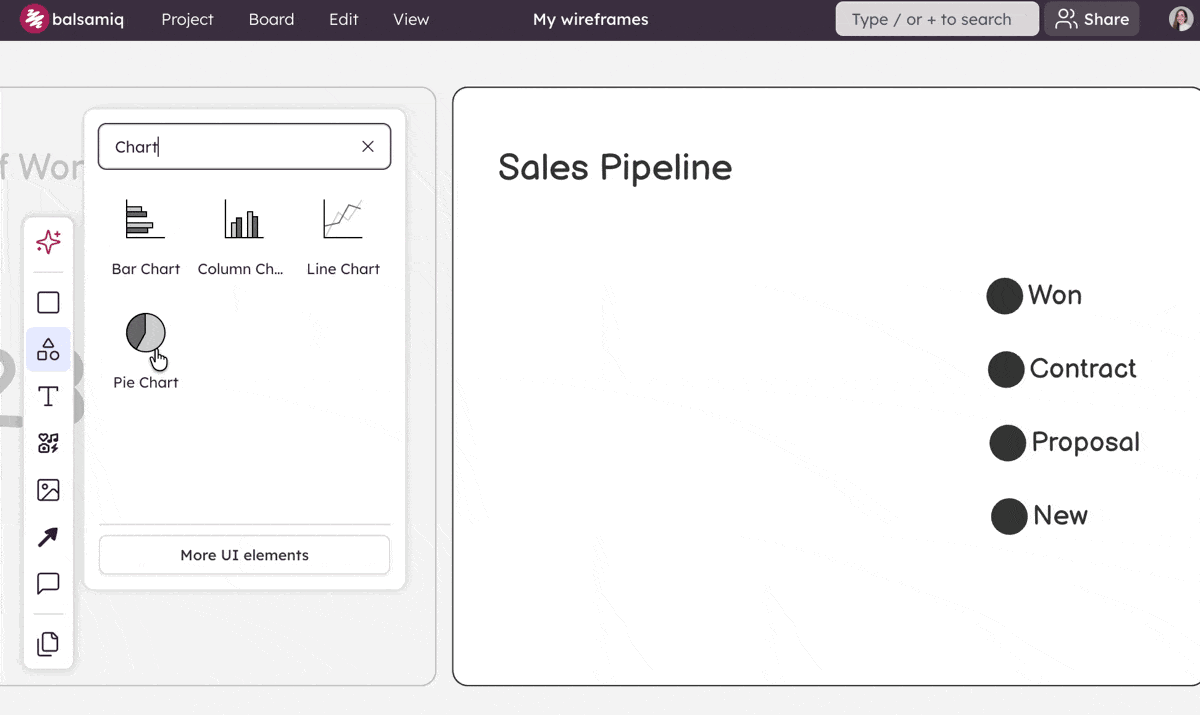This screenshot has width=1200, height=715.
Task: Click the Share button
Action: (x=1092, y=19)
